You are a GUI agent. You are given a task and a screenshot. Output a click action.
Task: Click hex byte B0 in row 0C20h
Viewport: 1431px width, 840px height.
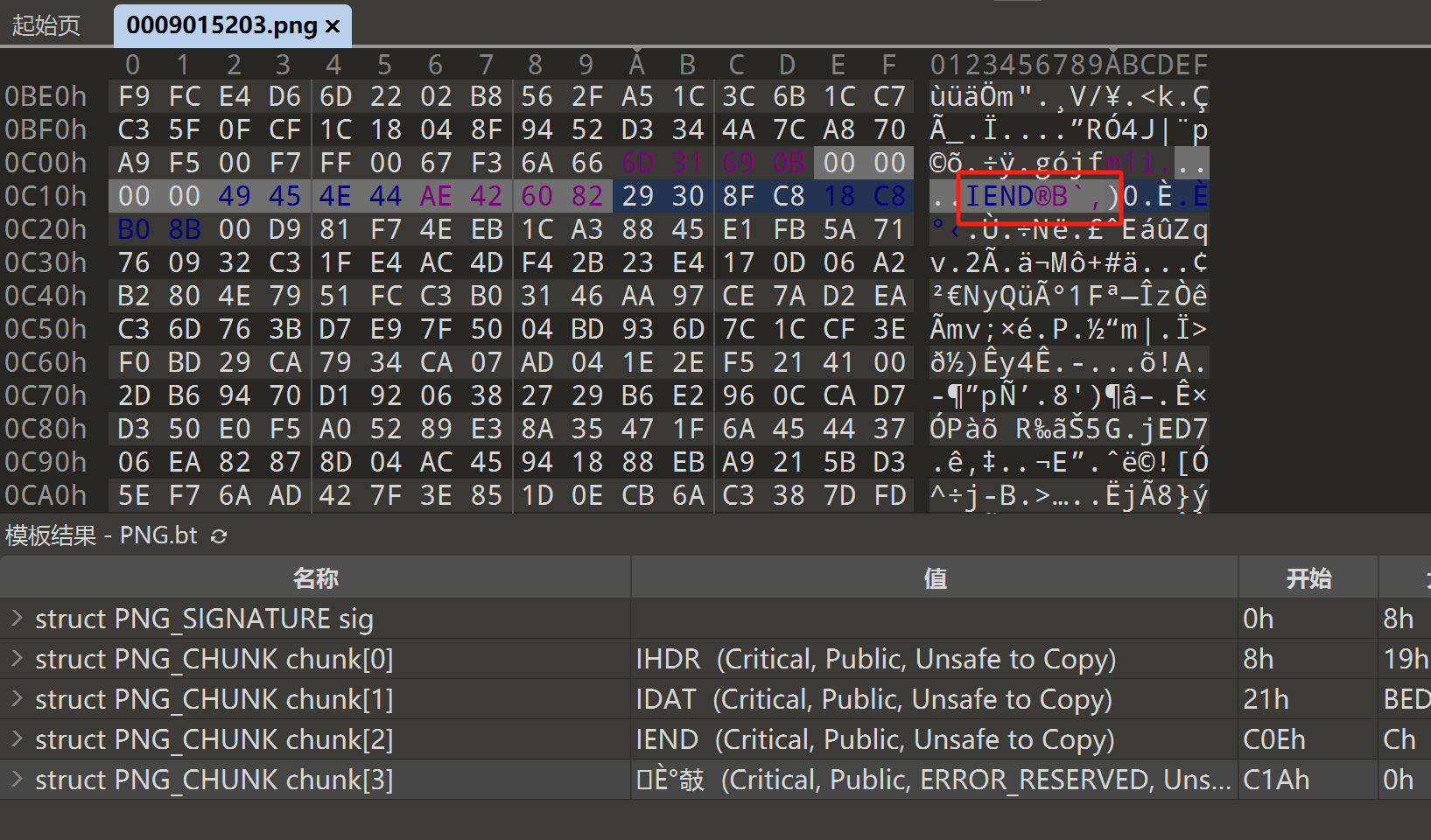click(x=133, y=229)
